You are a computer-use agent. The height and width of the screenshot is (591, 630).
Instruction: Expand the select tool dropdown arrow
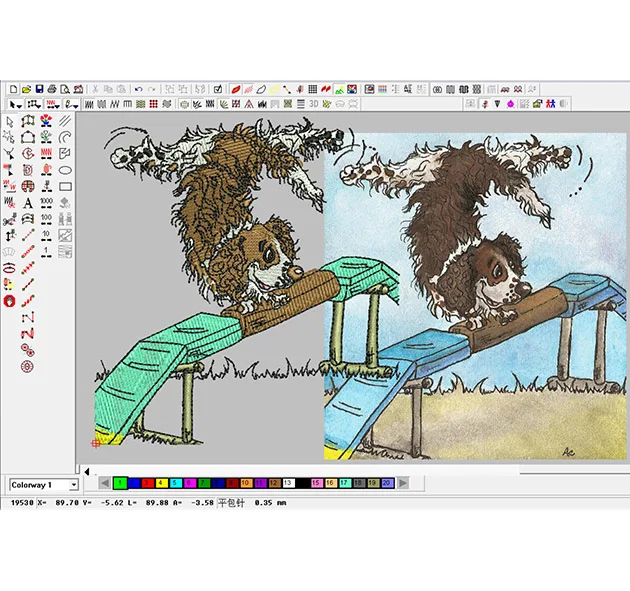tap(20, 104)
